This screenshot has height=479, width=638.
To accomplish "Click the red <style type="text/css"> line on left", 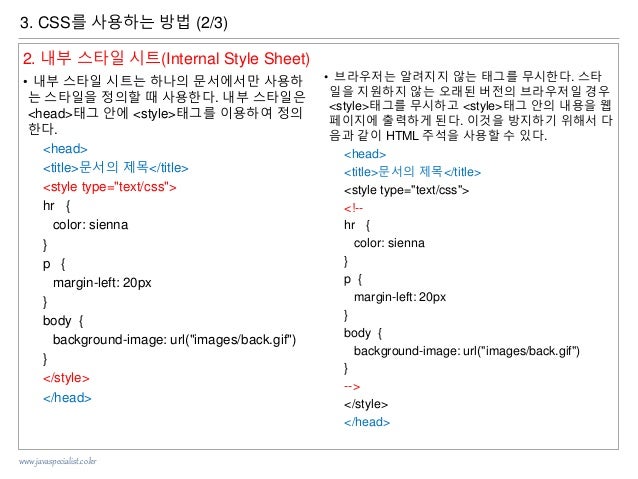I will click(x=109, y=187).
